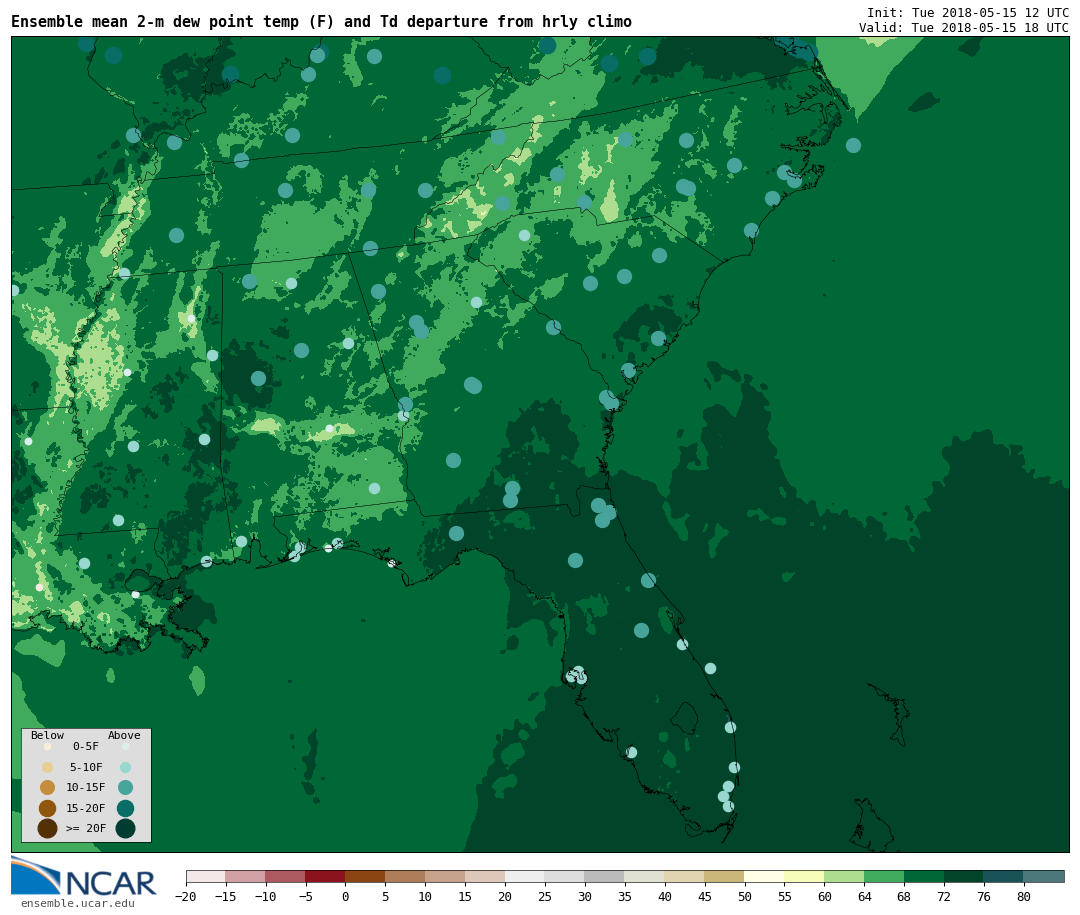Pick the 45 to 50 khaki colorbar swatch

pyautogui.click(x=725, y=876)
